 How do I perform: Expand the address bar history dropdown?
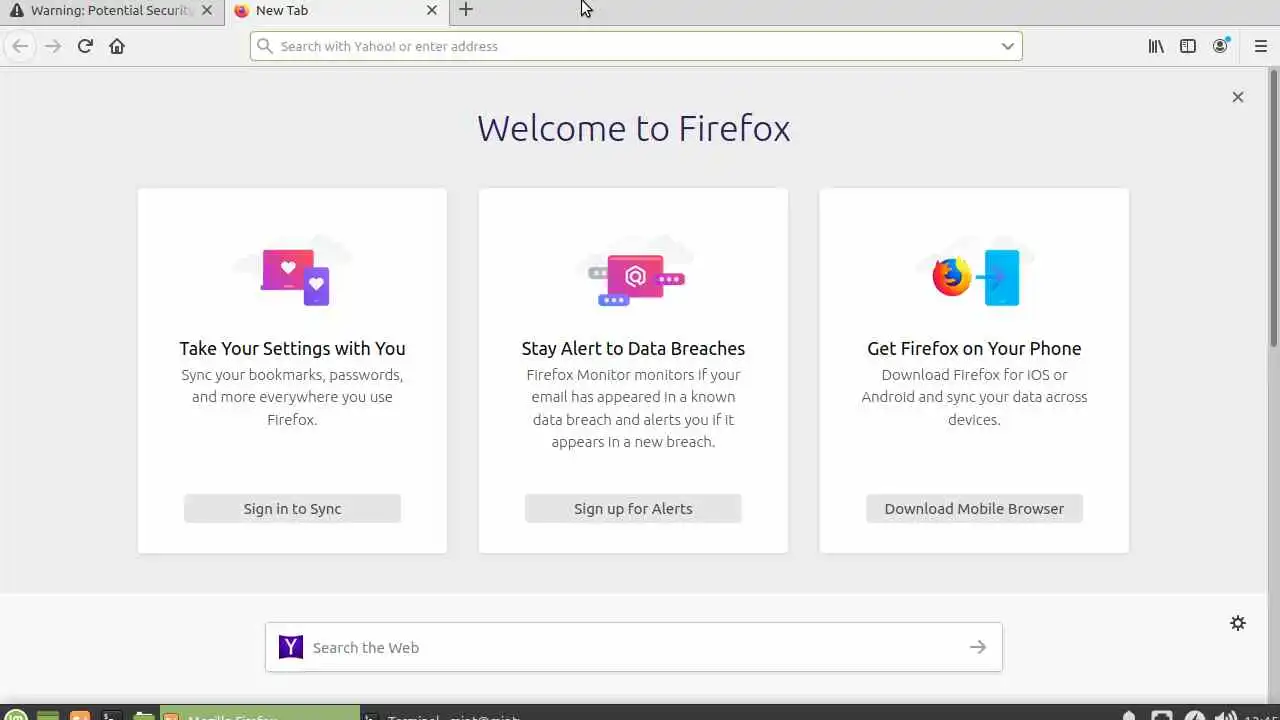(x=1008, y=46)
